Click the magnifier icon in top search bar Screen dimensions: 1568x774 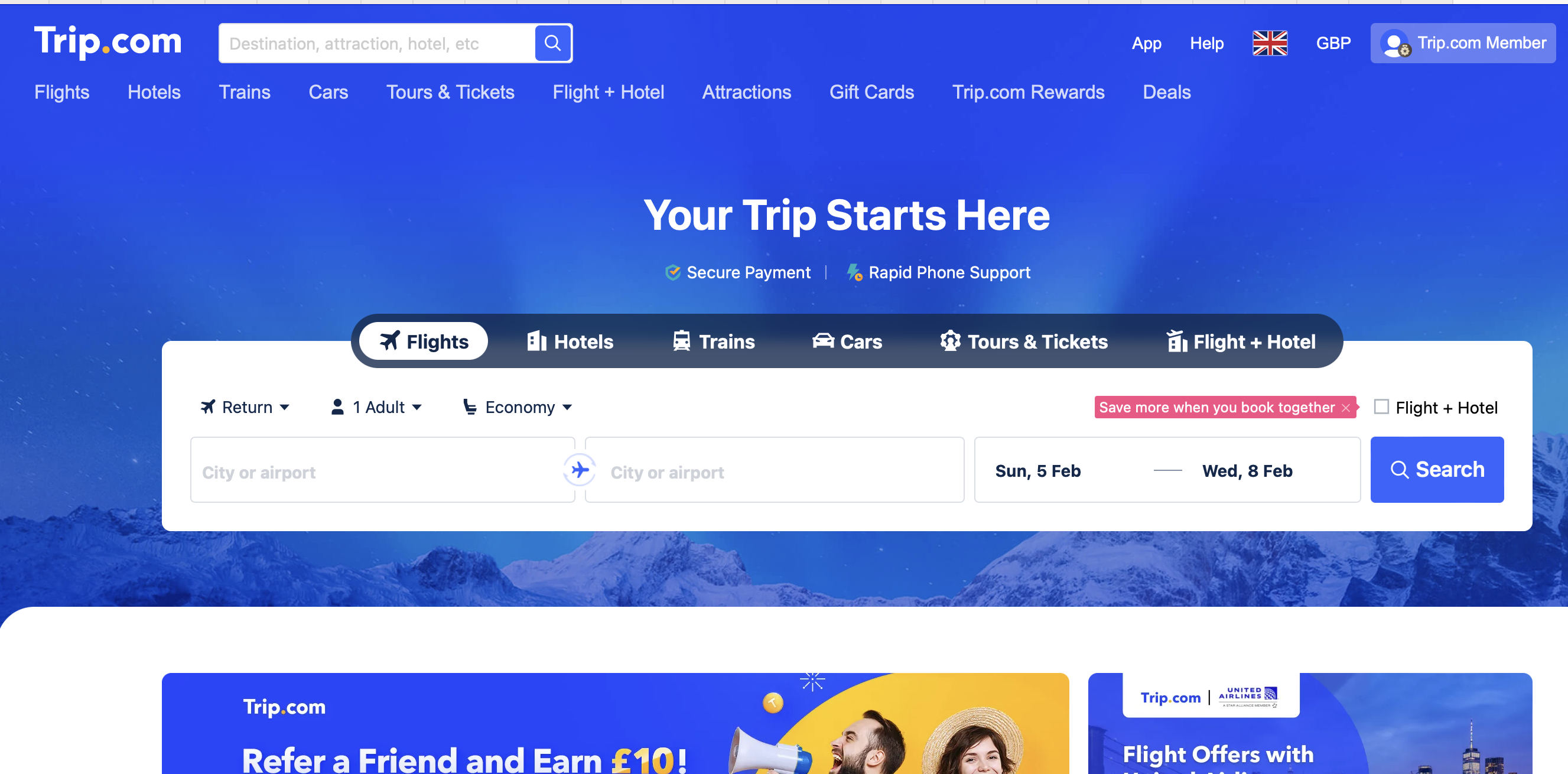(x=552, y=43)
